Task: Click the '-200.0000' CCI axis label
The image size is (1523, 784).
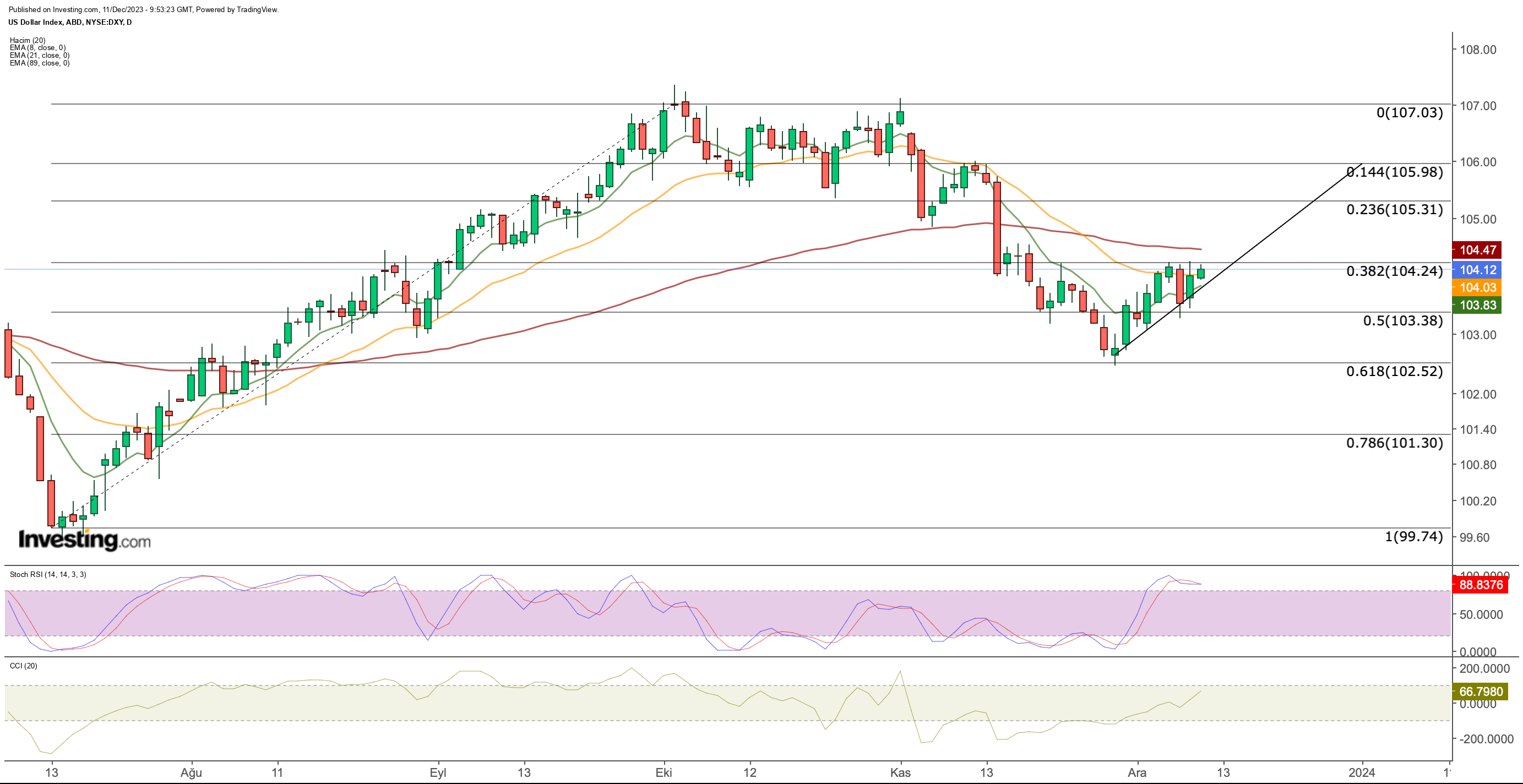Action: tap(1486, 739)
